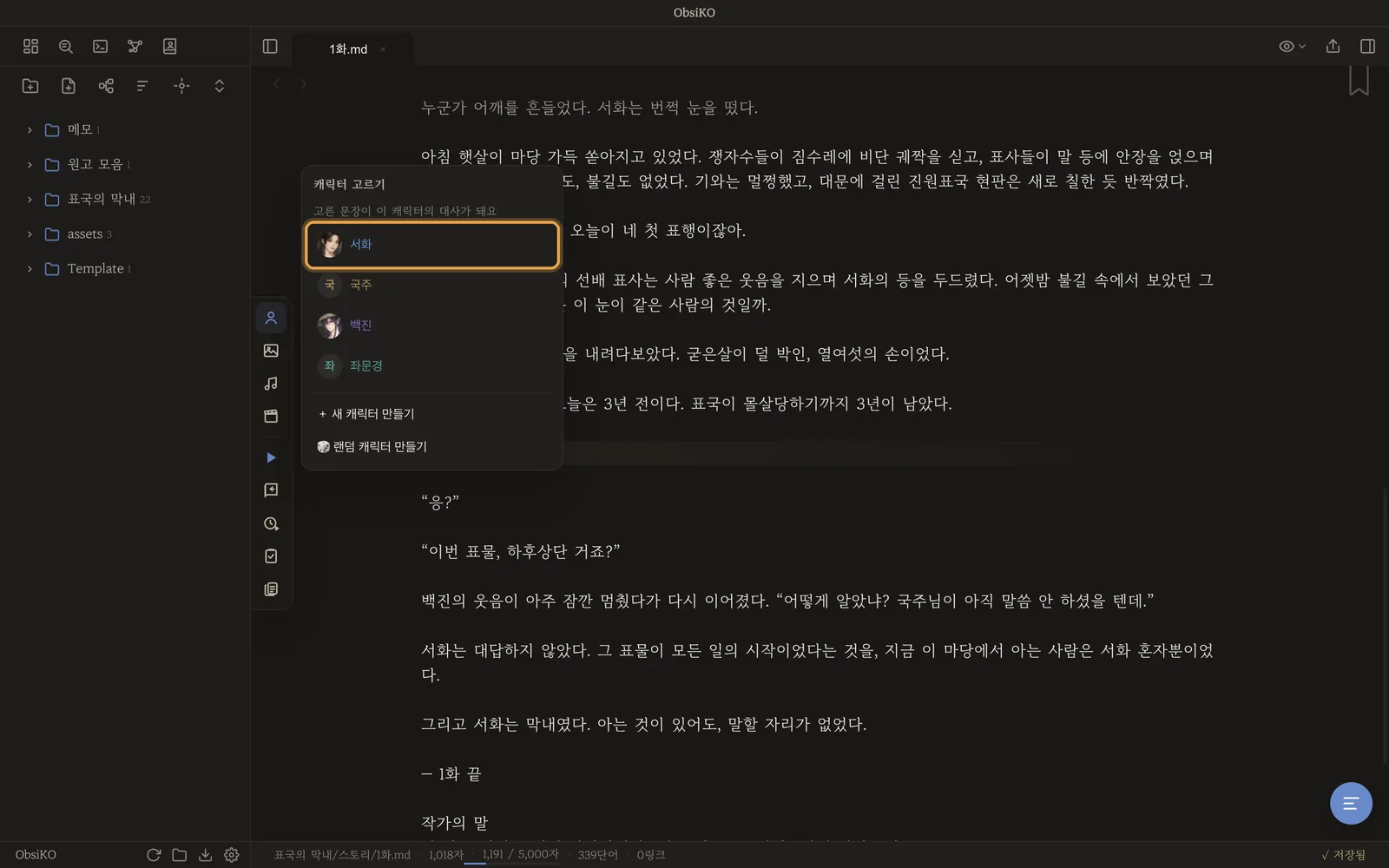Viewport: 1389px width, 868px height.
Task: Navigate forward with the right arrow
Action: pos(303,84)
